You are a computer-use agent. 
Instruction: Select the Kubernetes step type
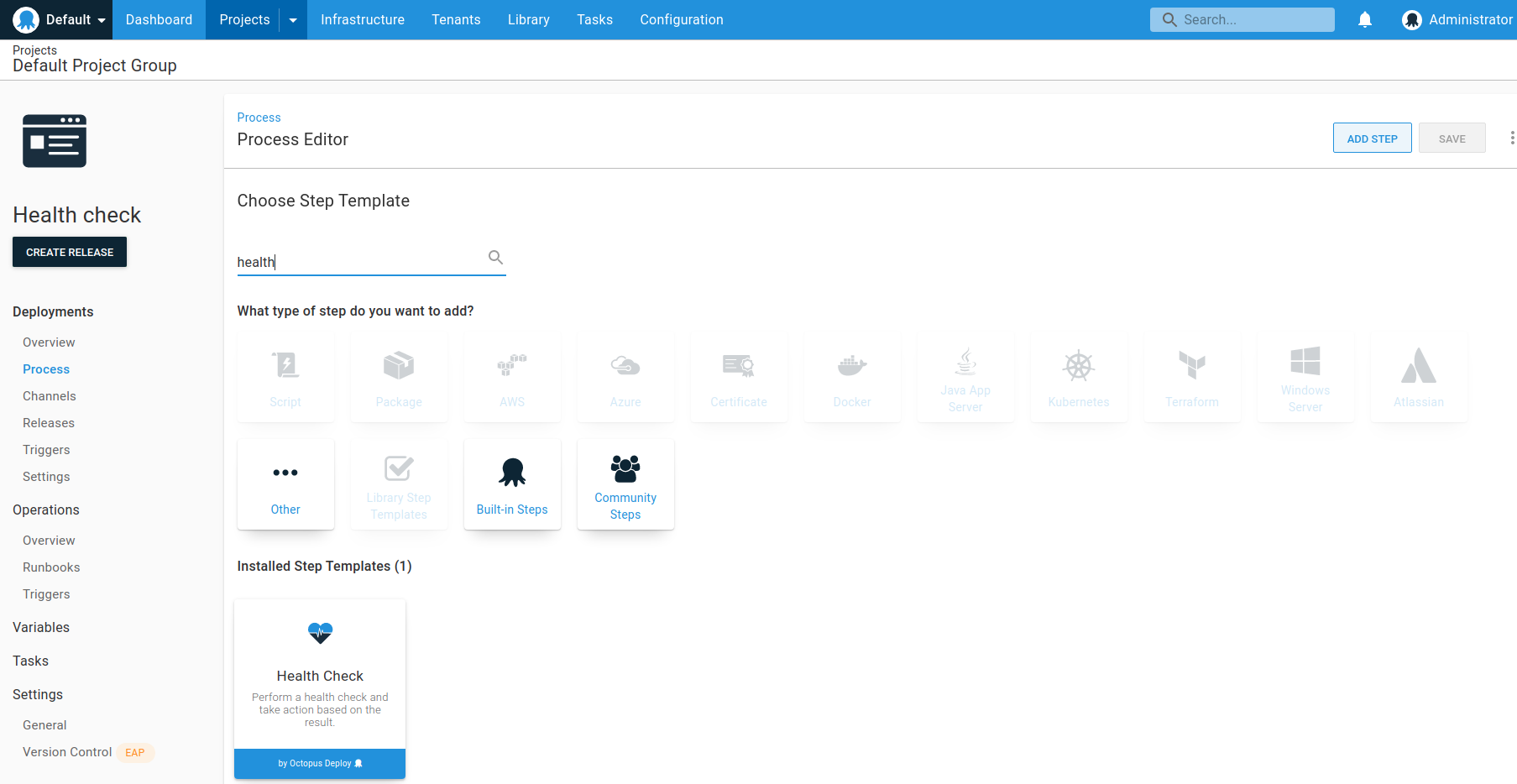point(1079,377)
